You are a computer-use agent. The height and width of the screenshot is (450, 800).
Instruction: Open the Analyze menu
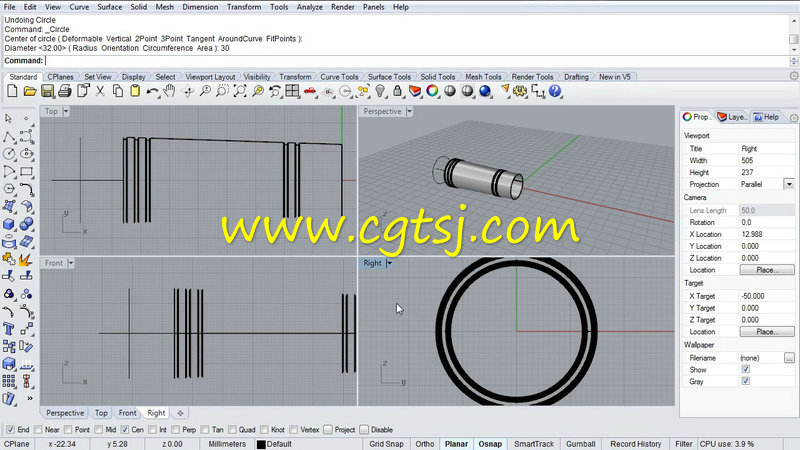point(309,7)
